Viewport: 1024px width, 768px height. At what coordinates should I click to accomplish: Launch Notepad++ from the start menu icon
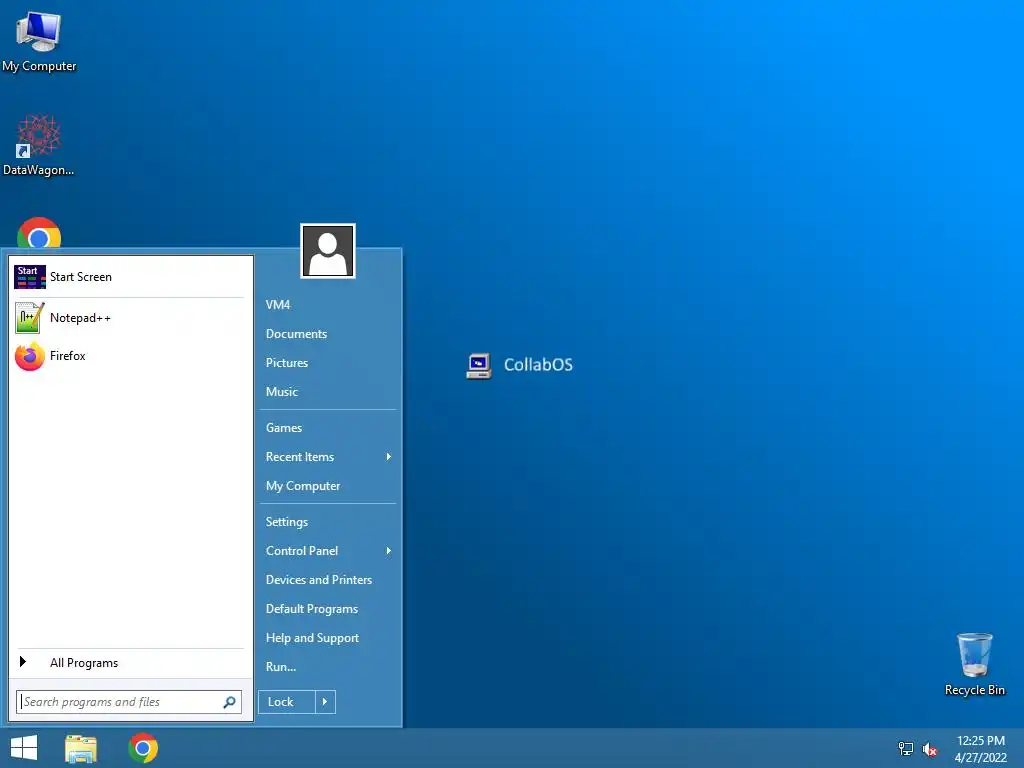click(x=29, y=318)
